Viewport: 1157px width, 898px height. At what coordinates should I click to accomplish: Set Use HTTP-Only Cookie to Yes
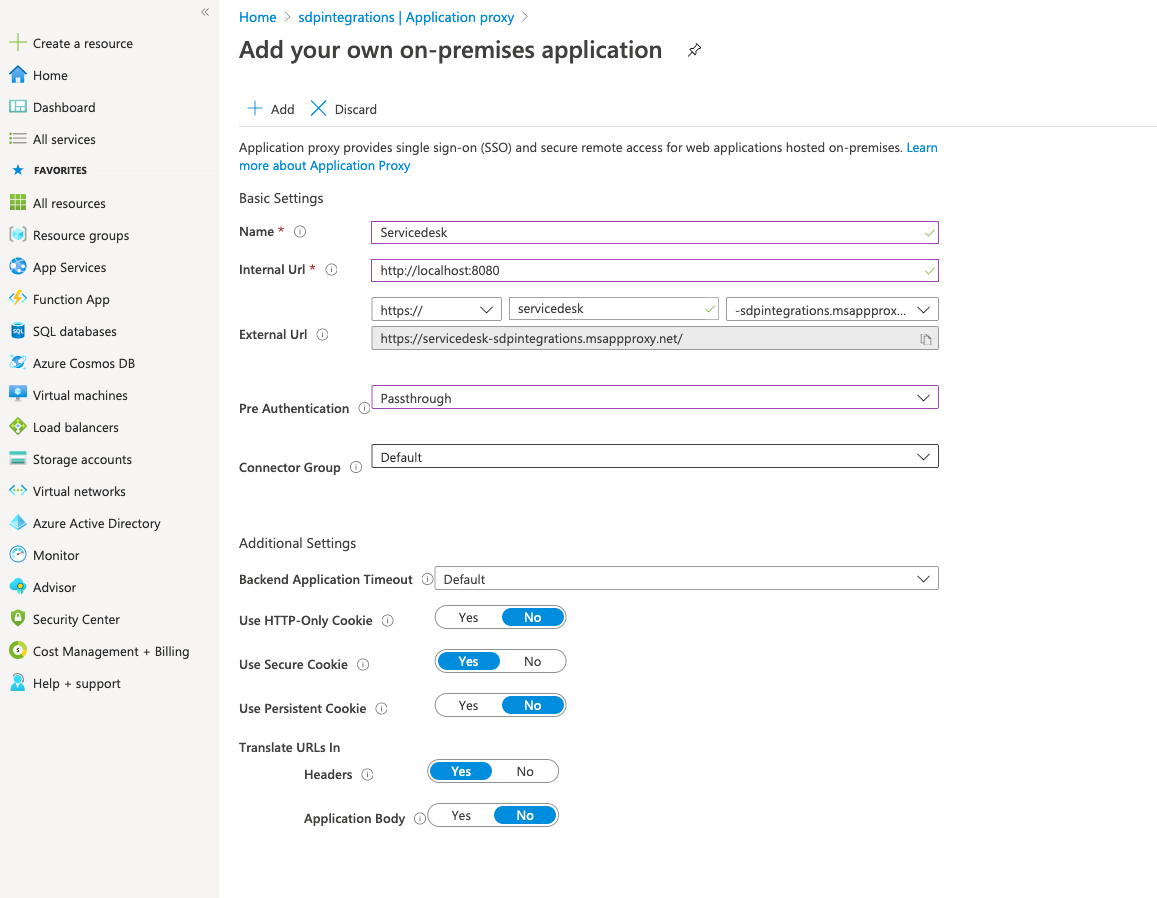468,618
